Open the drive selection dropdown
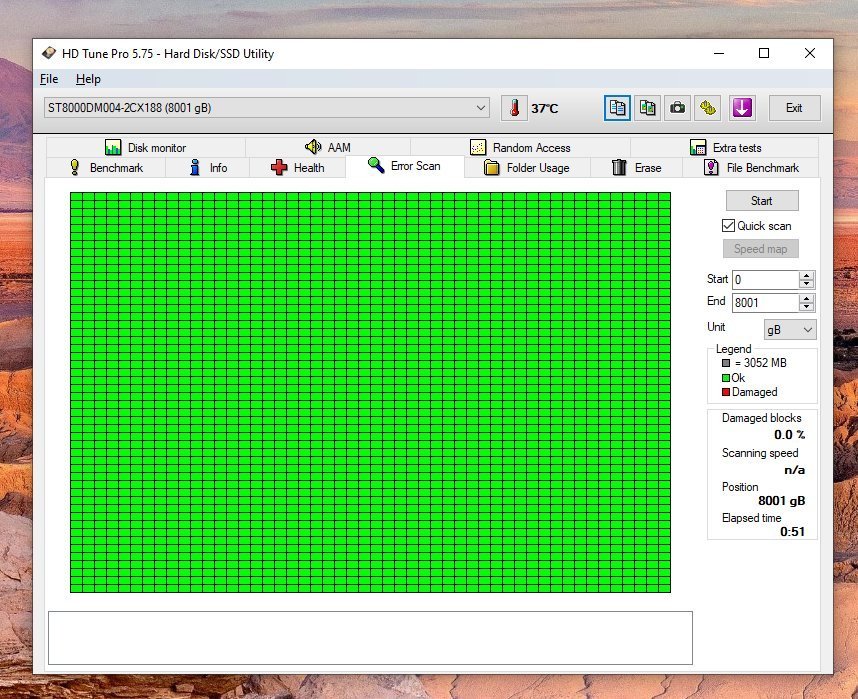The height and width of the screenshot is (699, 858). 481,108
